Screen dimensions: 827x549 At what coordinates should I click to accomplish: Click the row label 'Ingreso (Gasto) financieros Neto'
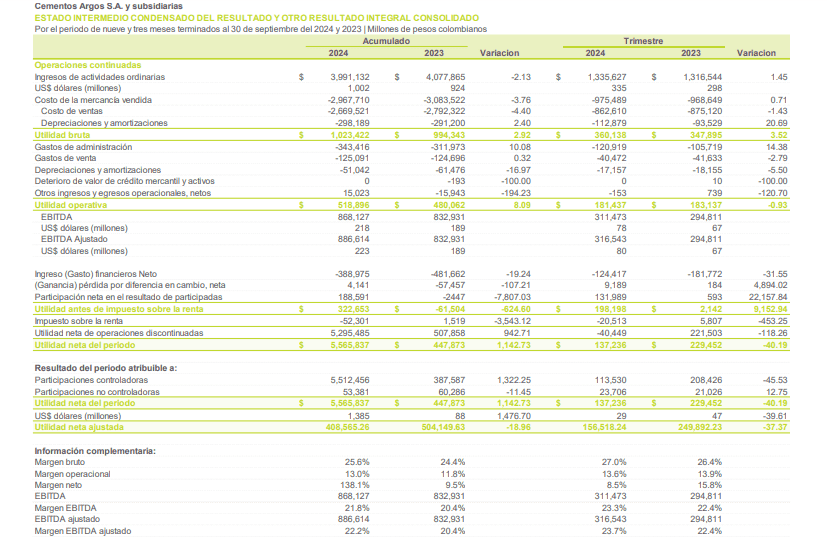[x=95, y=274]
